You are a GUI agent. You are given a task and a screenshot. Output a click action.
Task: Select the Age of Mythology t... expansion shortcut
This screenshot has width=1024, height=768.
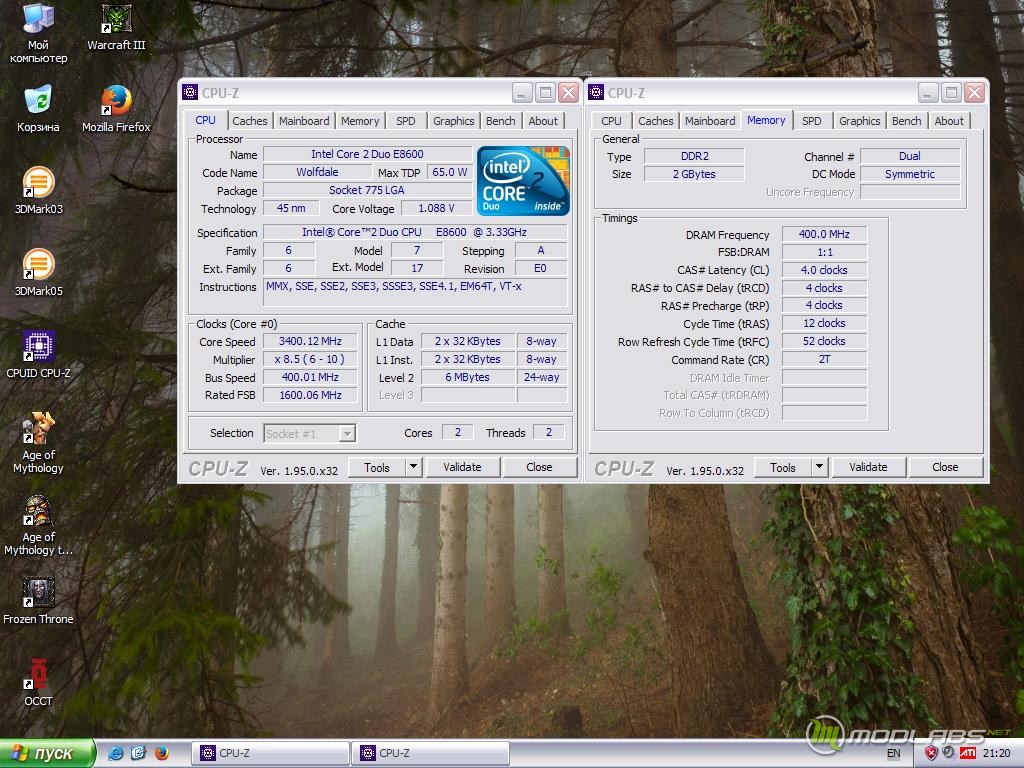39,525
